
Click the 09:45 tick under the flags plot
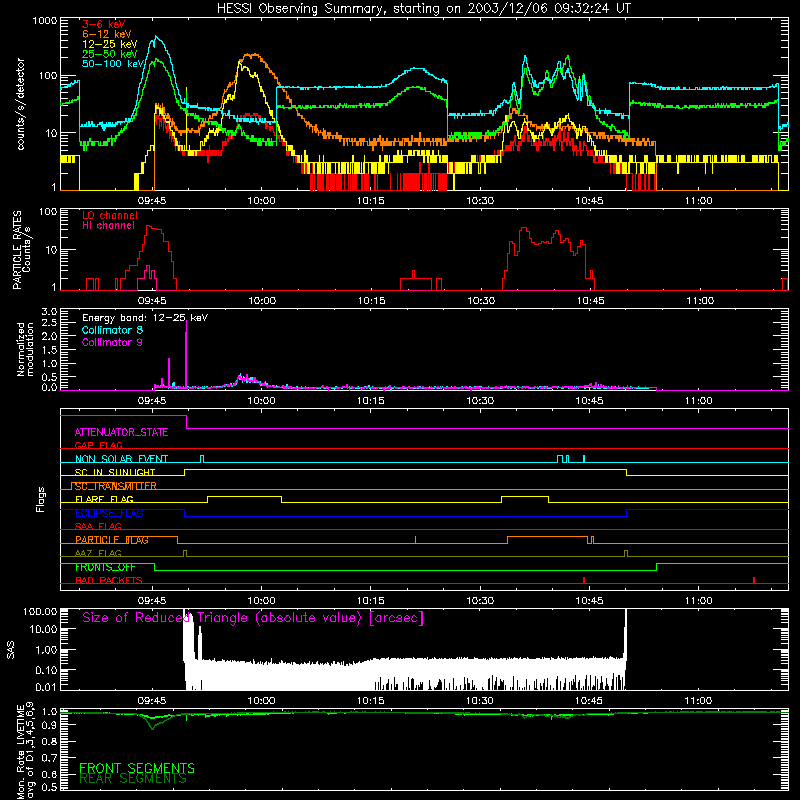click(152, 601)
